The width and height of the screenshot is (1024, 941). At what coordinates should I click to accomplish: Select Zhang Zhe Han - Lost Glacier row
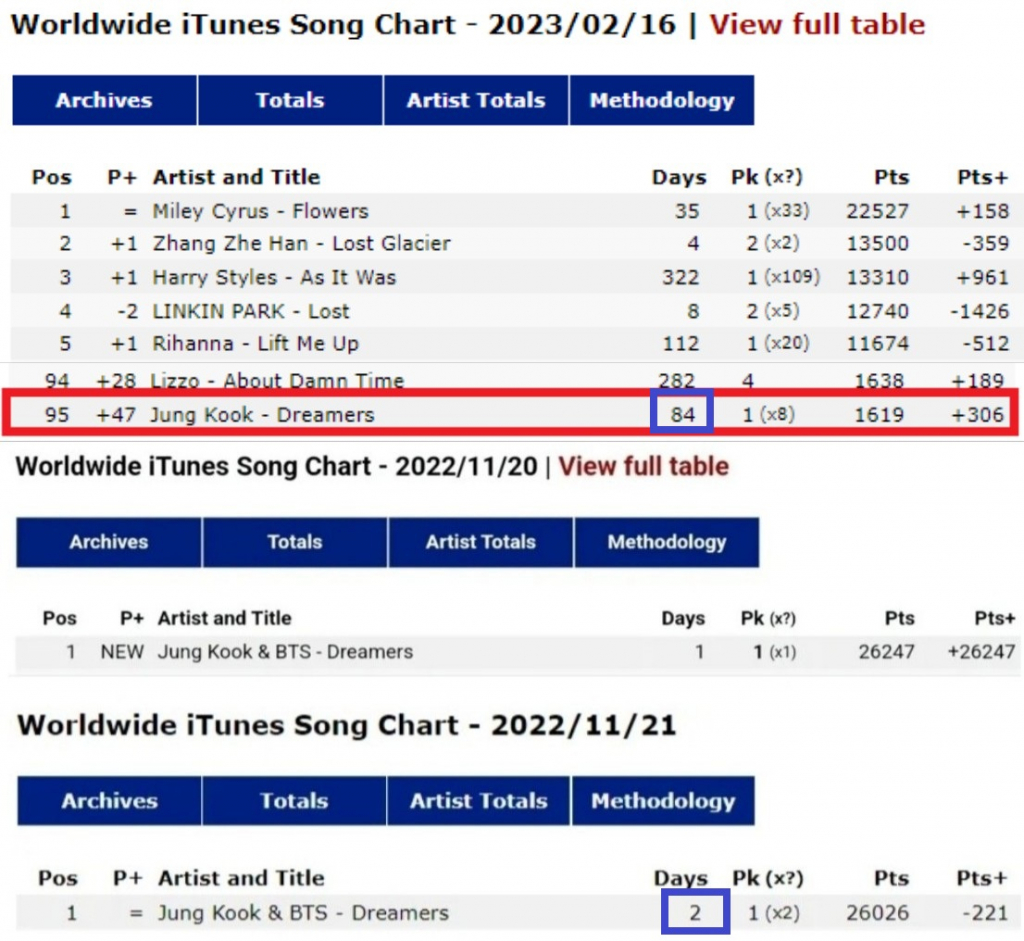(517, 244)
